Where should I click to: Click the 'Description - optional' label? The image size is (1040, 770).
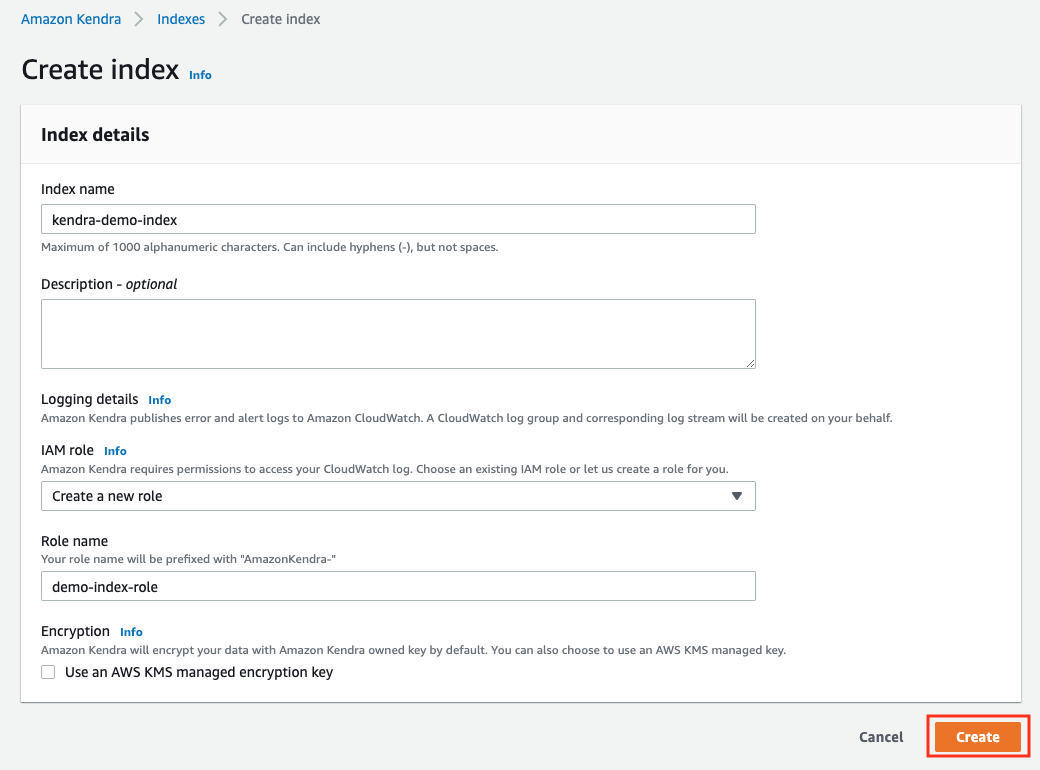click(x=109, y=285)
